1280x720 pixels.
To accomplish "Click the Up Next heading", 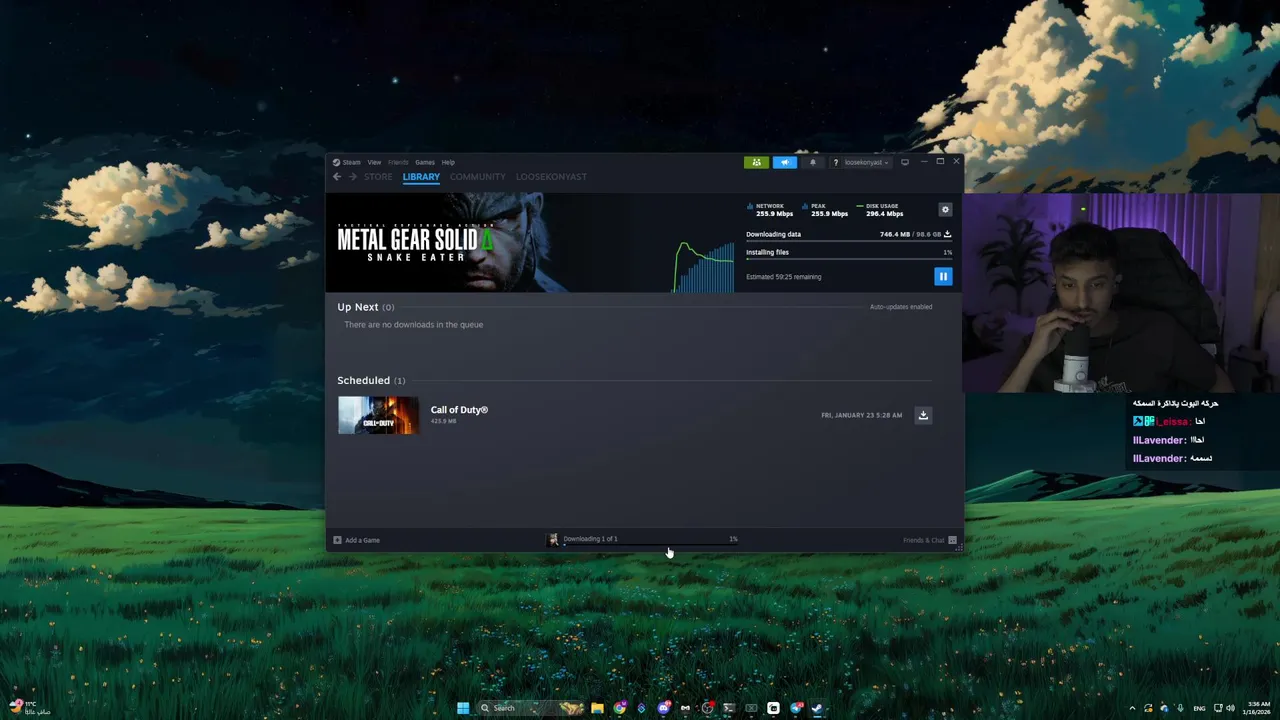I will point(358,307).
